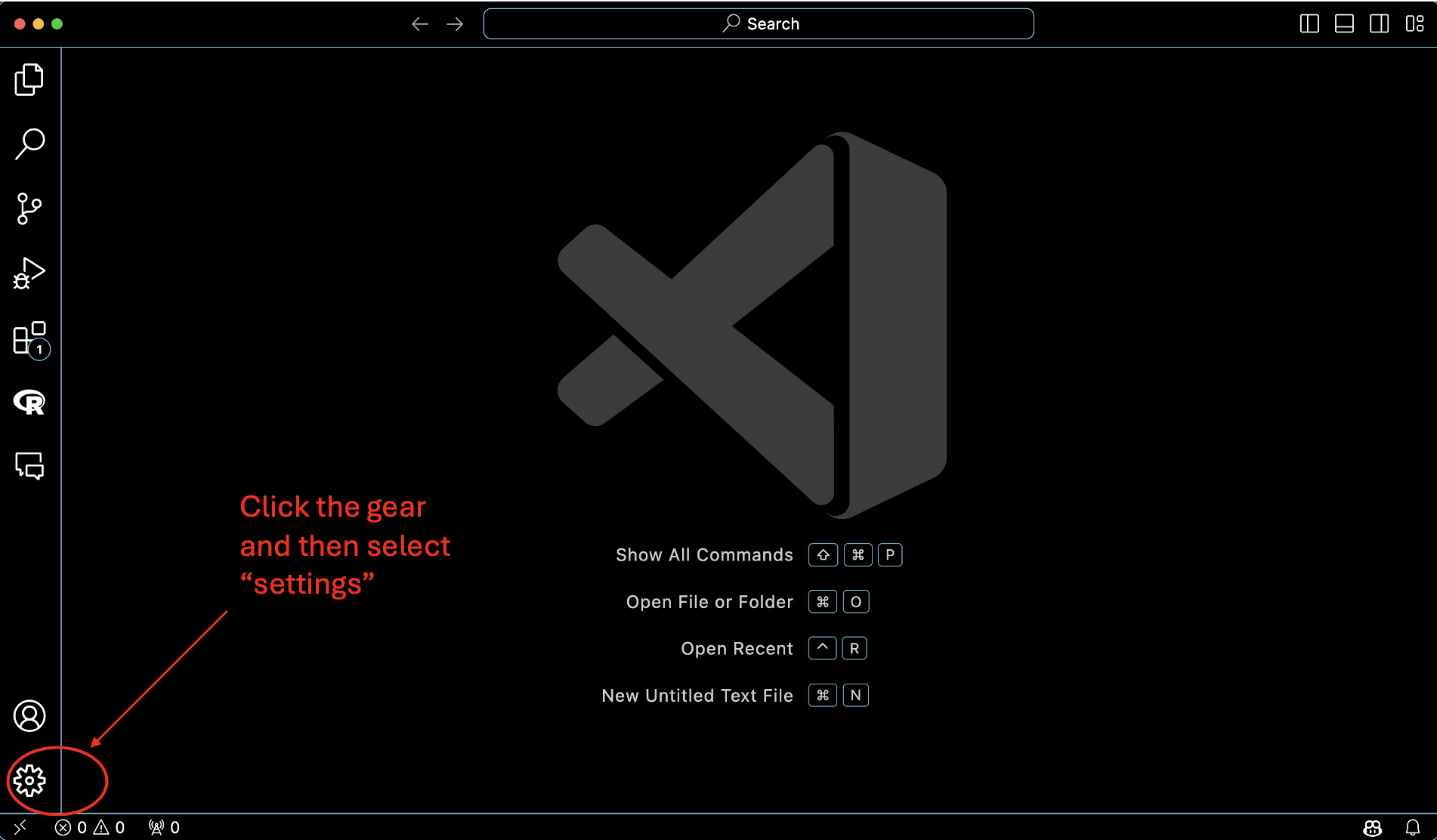This screenshot has width=1437, height=840.
Task: Click the R key hint
Action: (x=854, y=648)
